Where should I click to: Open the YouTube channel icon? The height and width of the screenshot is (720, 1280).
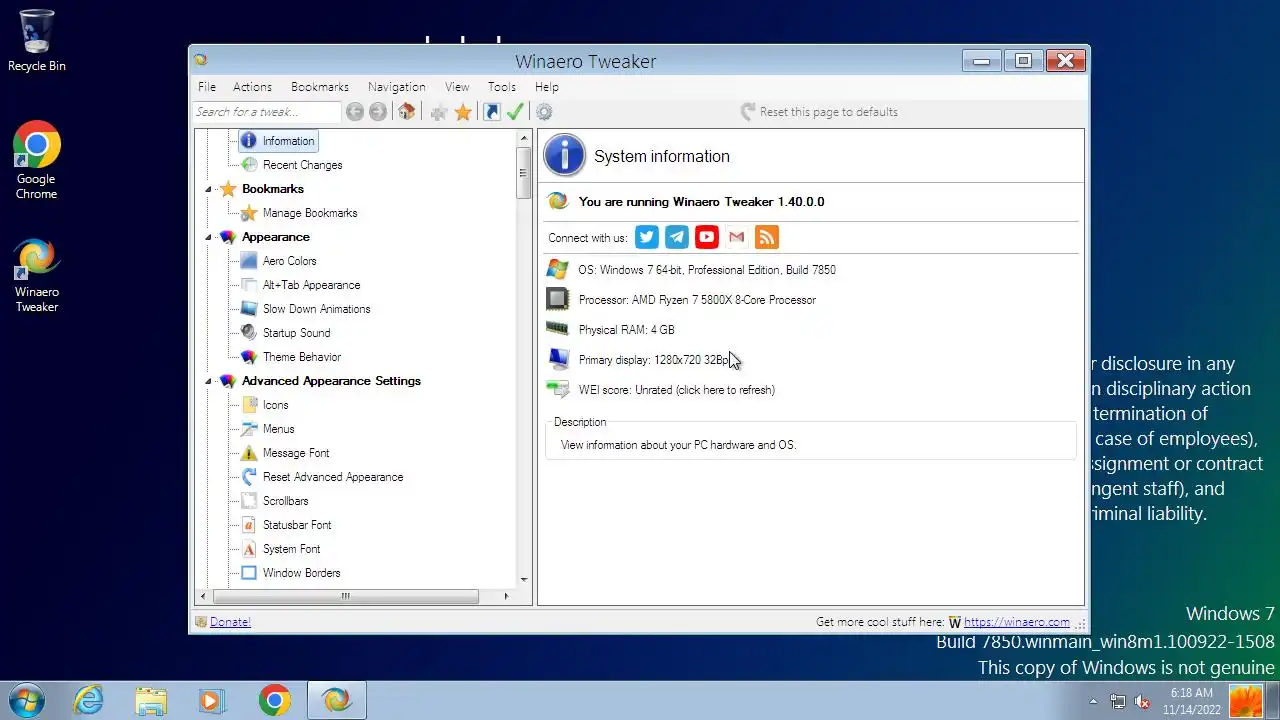click(707, 237)
